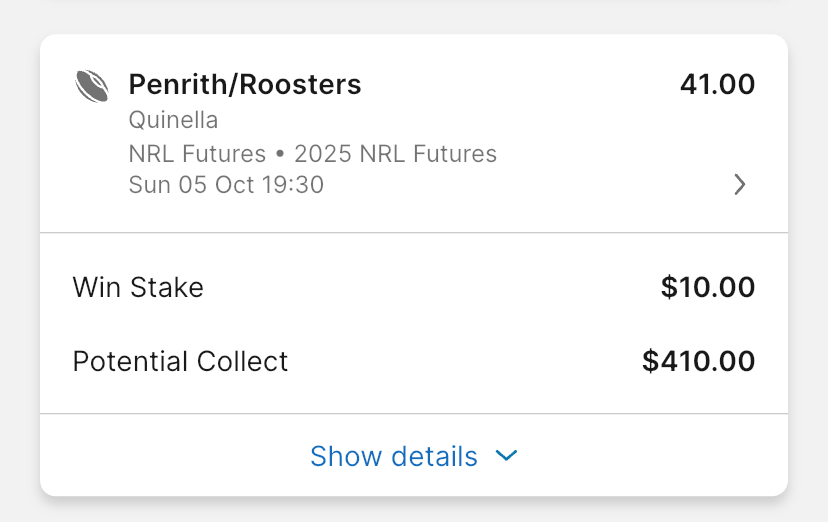Screen dimensions: 828x522
Task: Click the word 'details' in Show details
Action: (435, 456)
